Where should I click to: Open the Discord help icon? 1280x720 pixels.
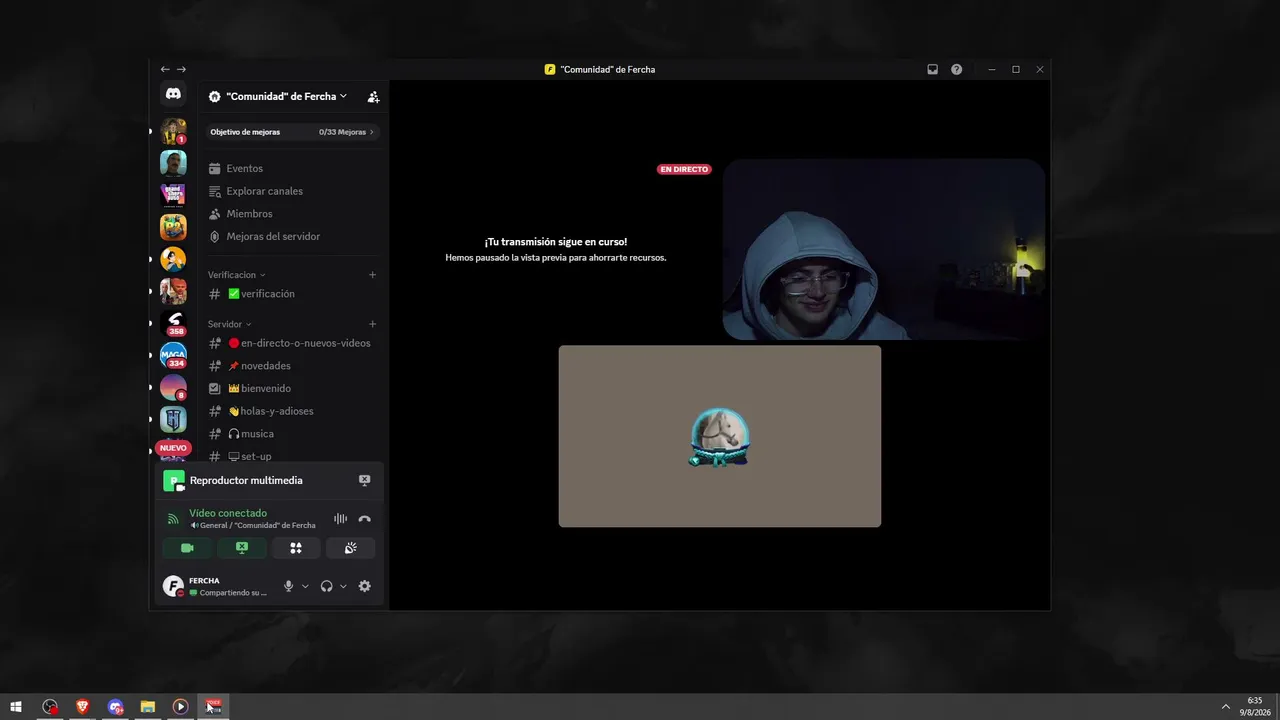957,69
